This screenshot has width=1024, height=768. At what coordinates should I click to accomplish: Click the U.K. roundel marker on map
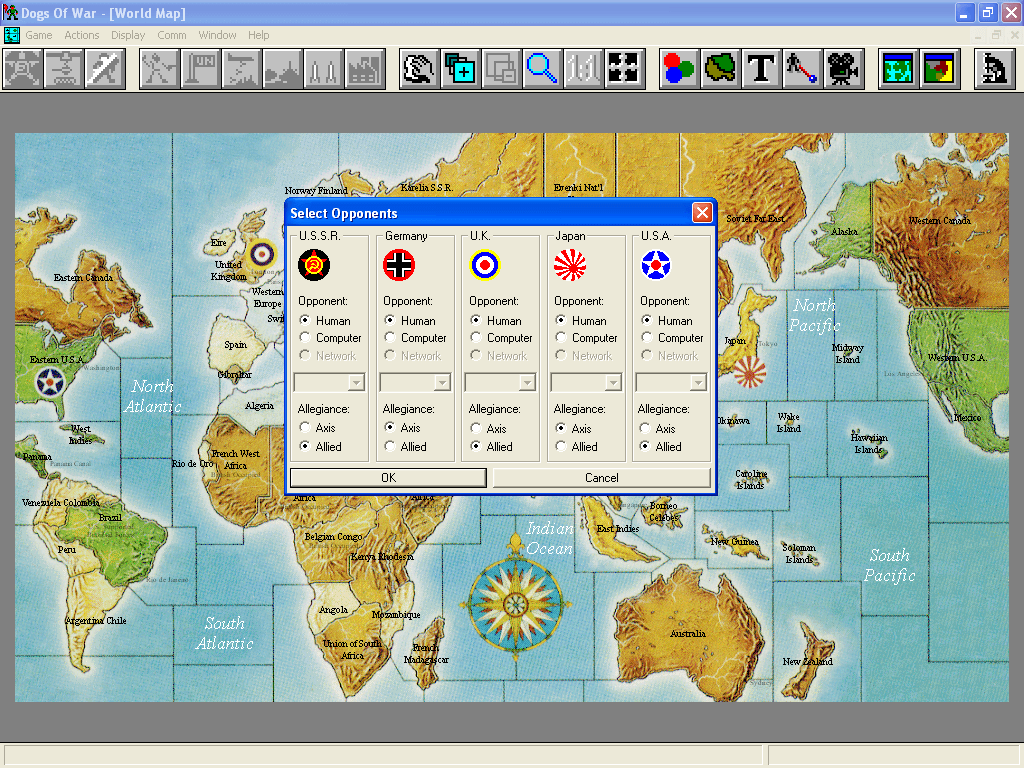tap(263, 253)
